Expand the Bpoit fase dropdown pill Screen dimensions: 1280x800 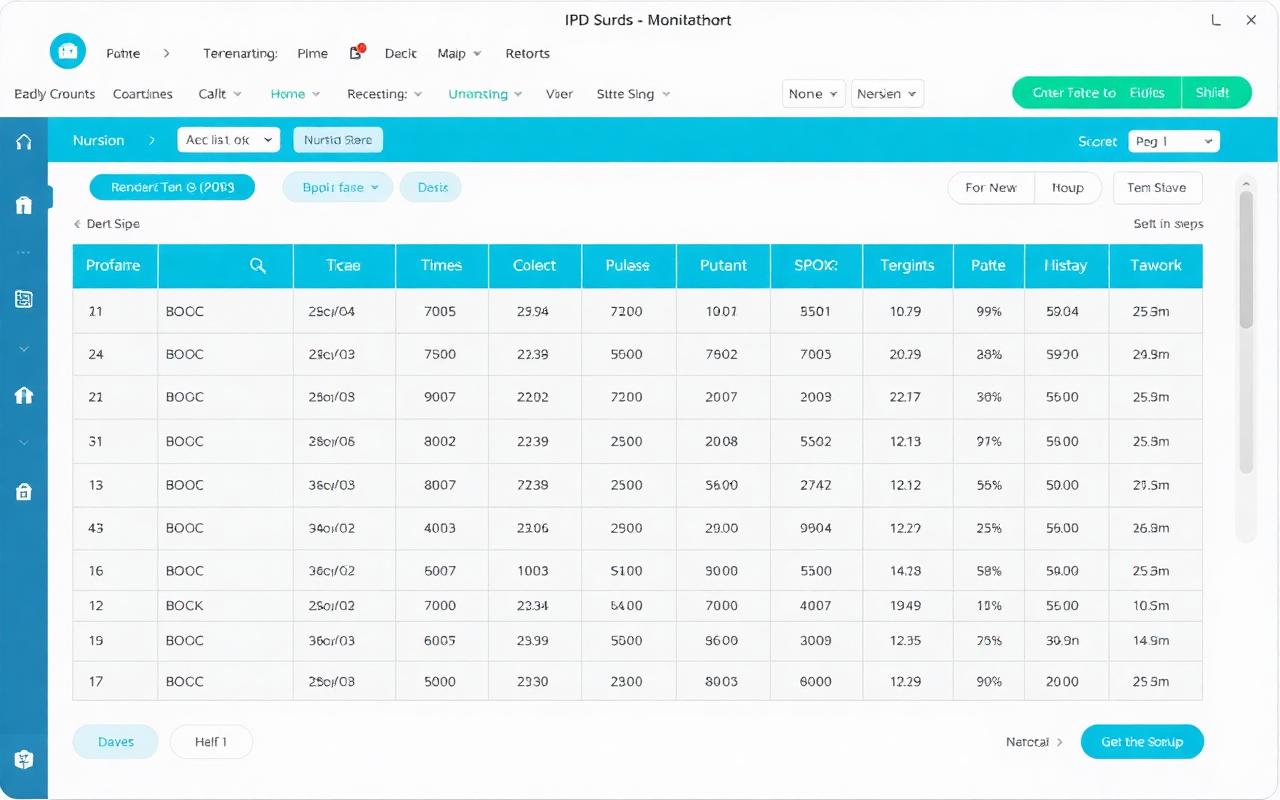(337, 188)
